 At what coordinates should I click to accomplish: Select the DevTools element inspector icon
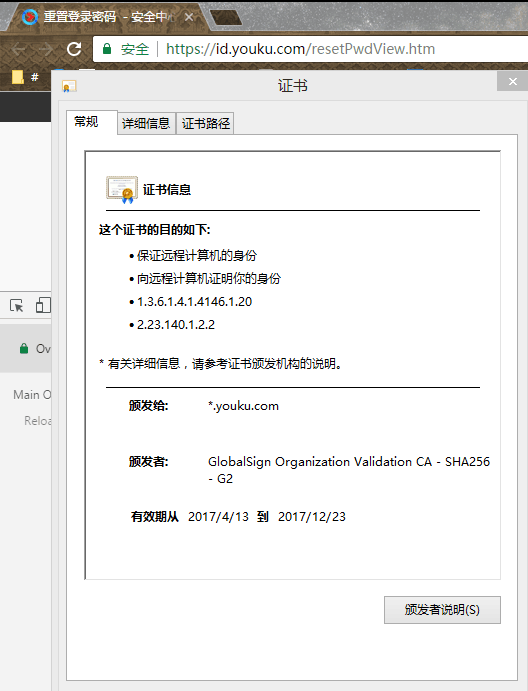(17, 305)
